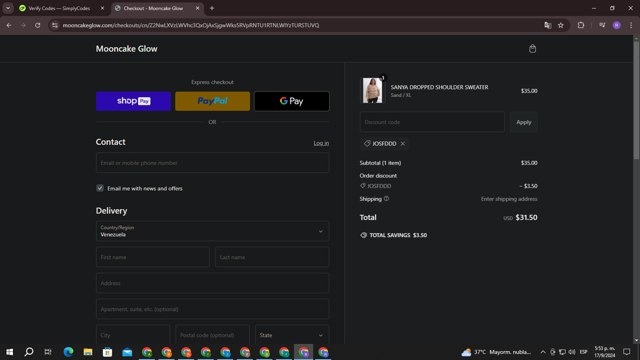Click the Apartment, suite, etc. field
This screenshot has width=640, height=360.
212,309
